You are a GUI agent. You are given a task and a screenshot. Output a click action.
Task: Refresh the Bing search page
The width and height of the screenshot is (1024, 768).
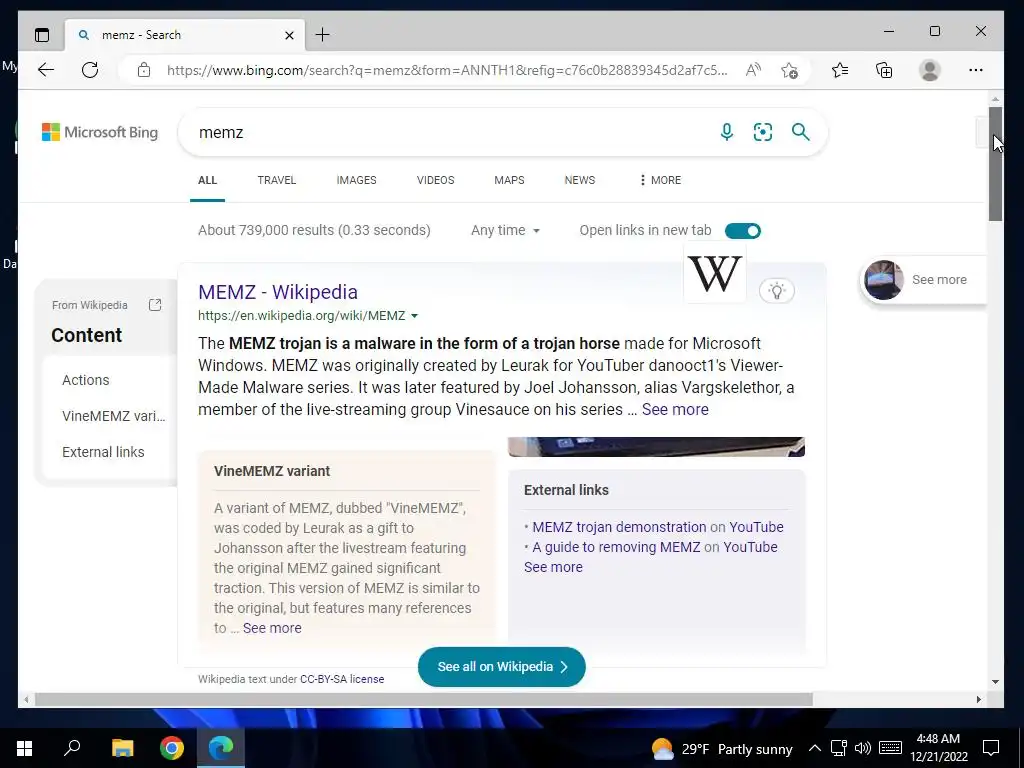click(x=90, y=70)
